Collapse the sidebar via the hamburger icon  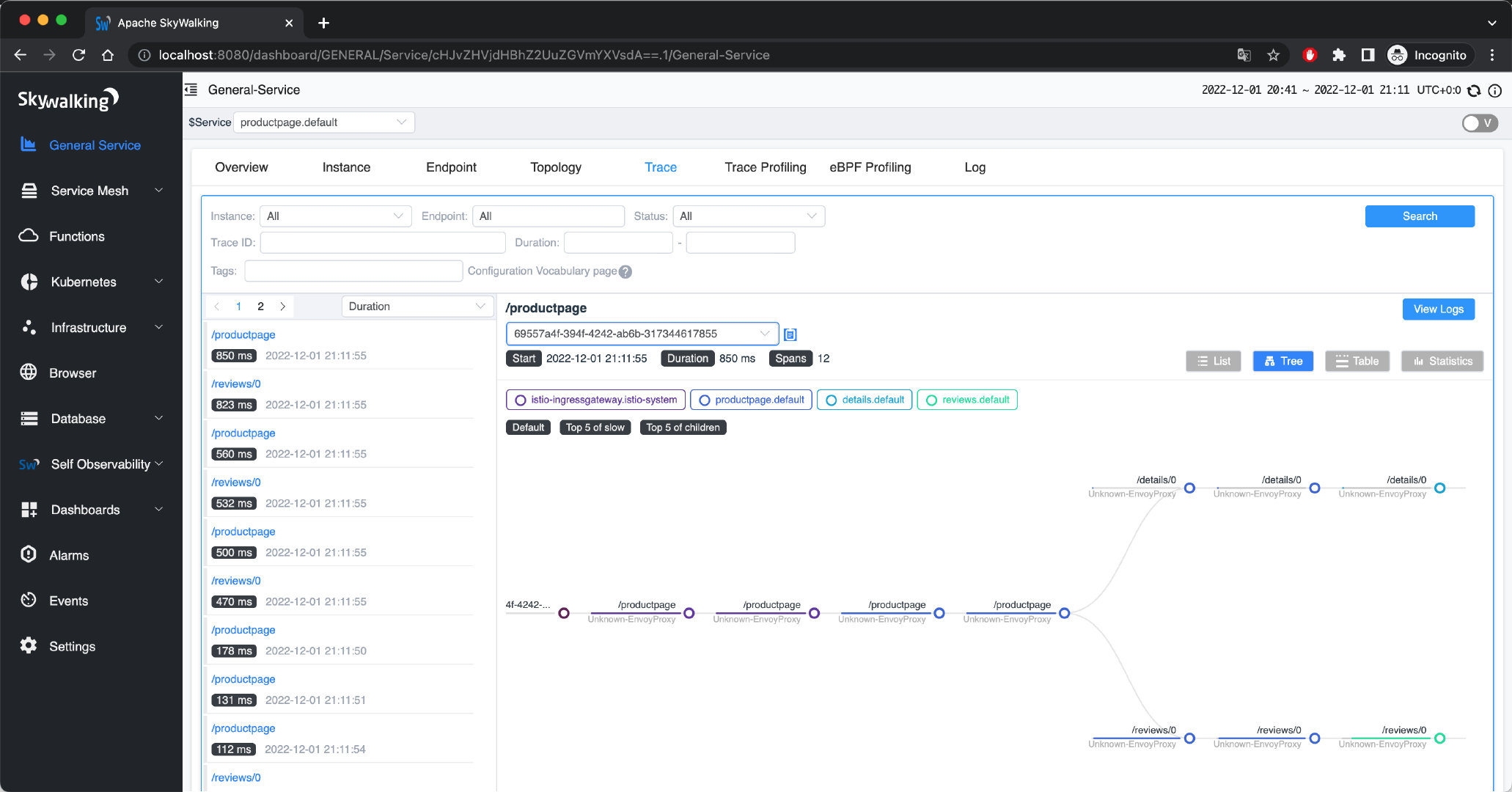tap(191, 89)
